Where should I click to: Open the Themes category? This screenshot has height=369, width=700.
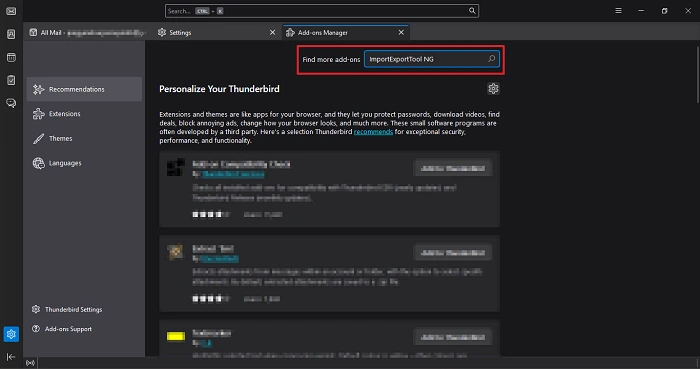click(x=84, y=138)
